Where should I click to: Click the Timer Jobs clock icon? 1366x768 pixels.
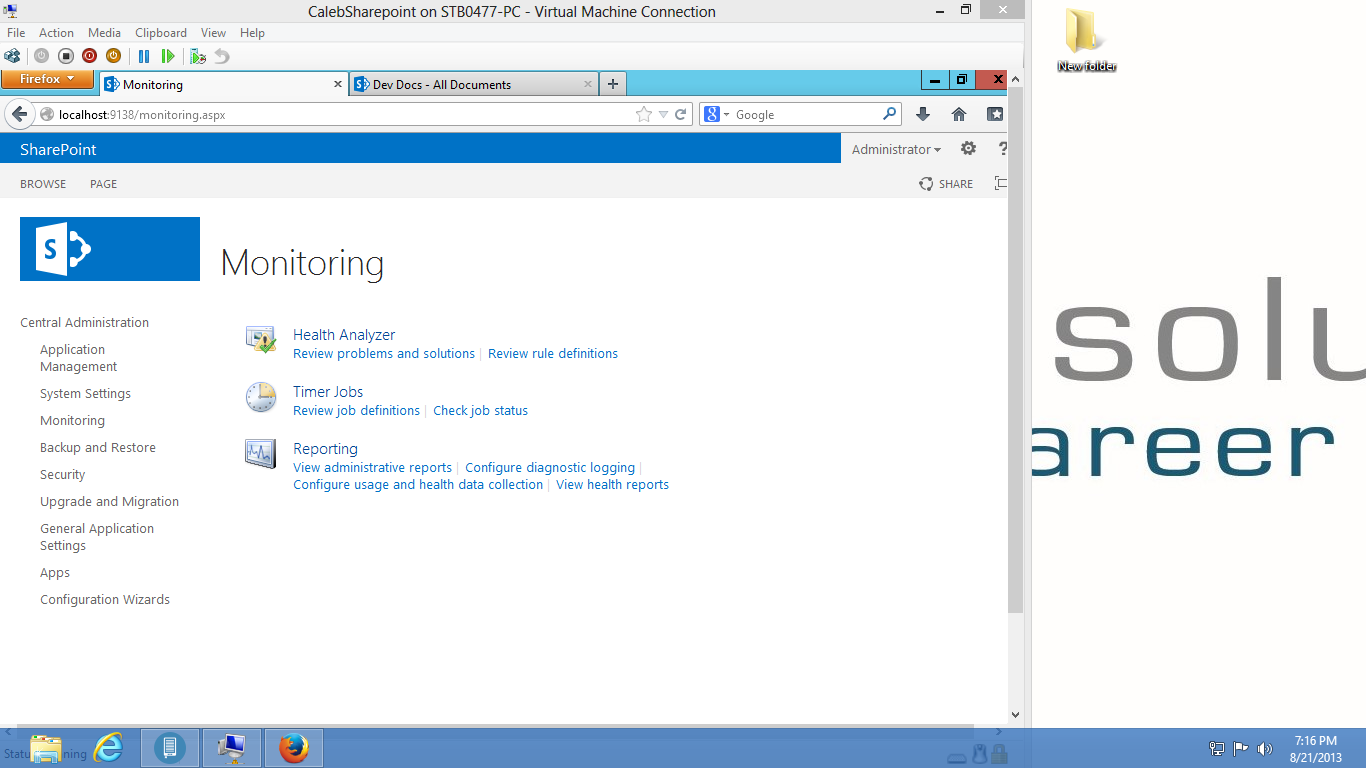click(x=261, y=397)
